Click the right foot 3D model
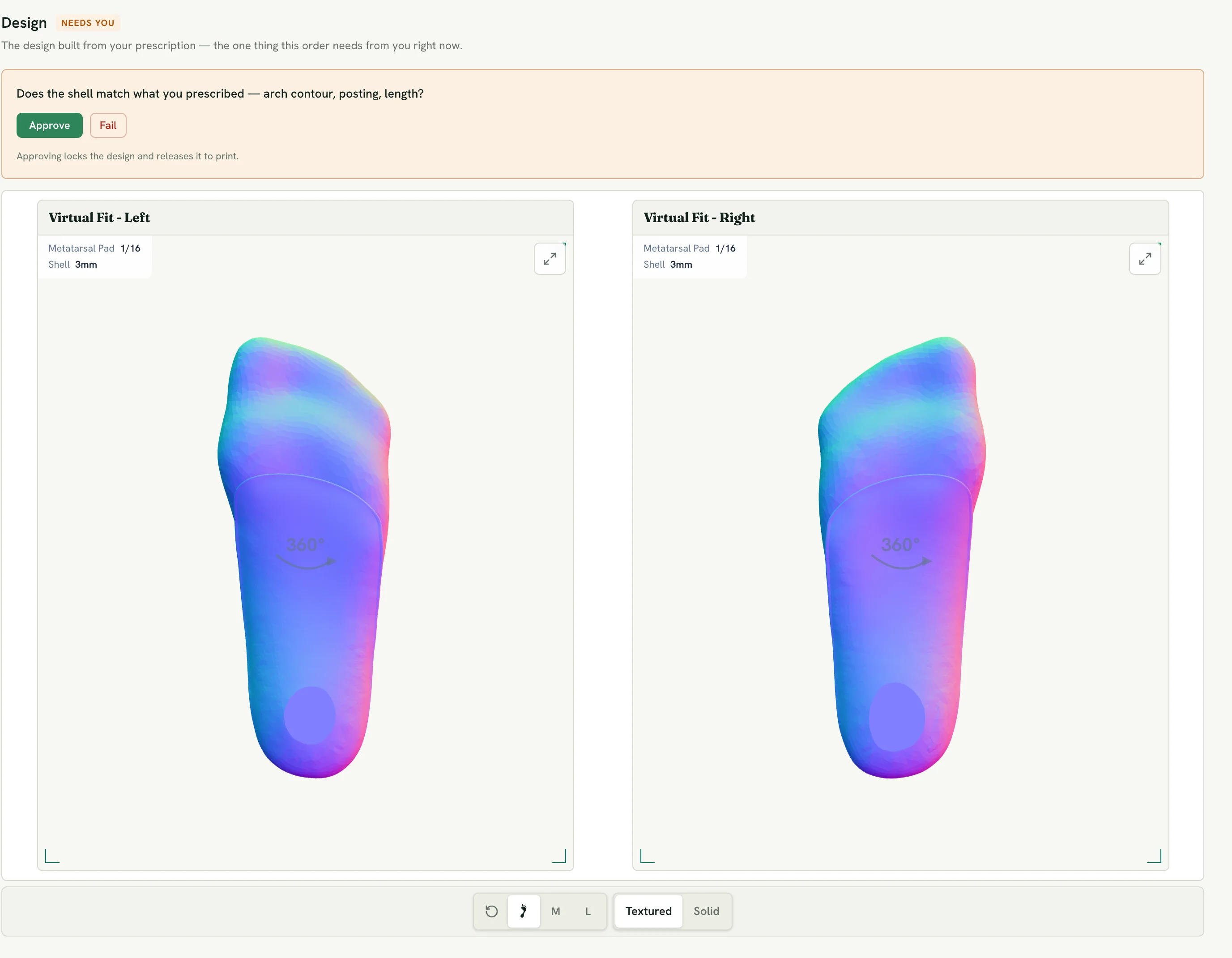The width and height of the screenshot is (1232, 958). click(x=901, y=557)
